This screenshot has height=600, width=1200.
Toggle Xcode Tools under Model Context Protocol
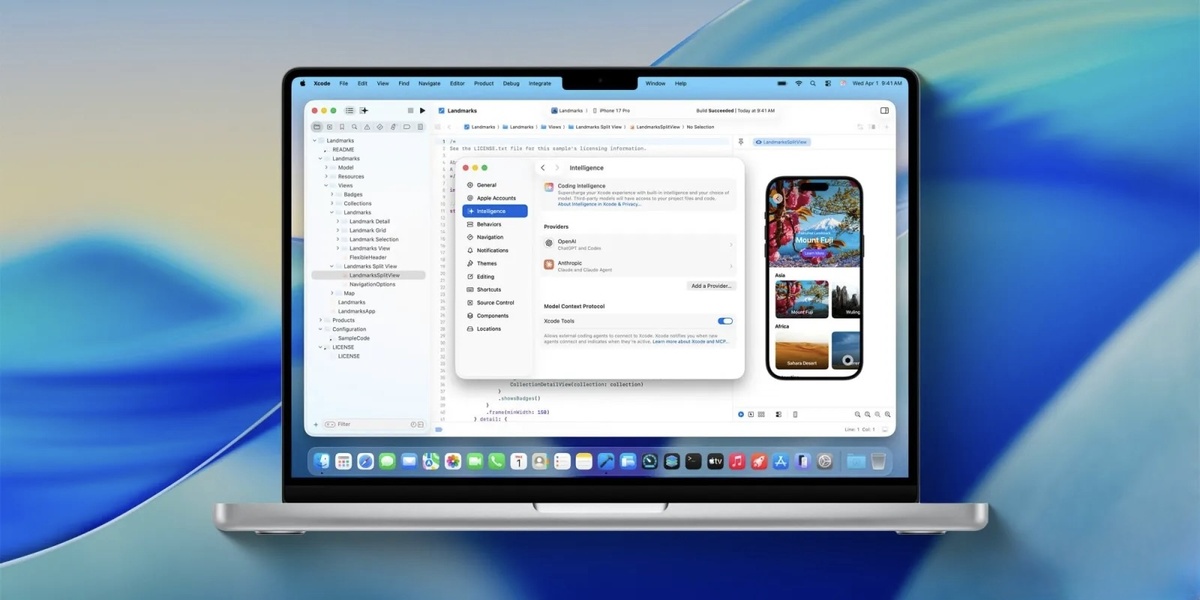725,321
